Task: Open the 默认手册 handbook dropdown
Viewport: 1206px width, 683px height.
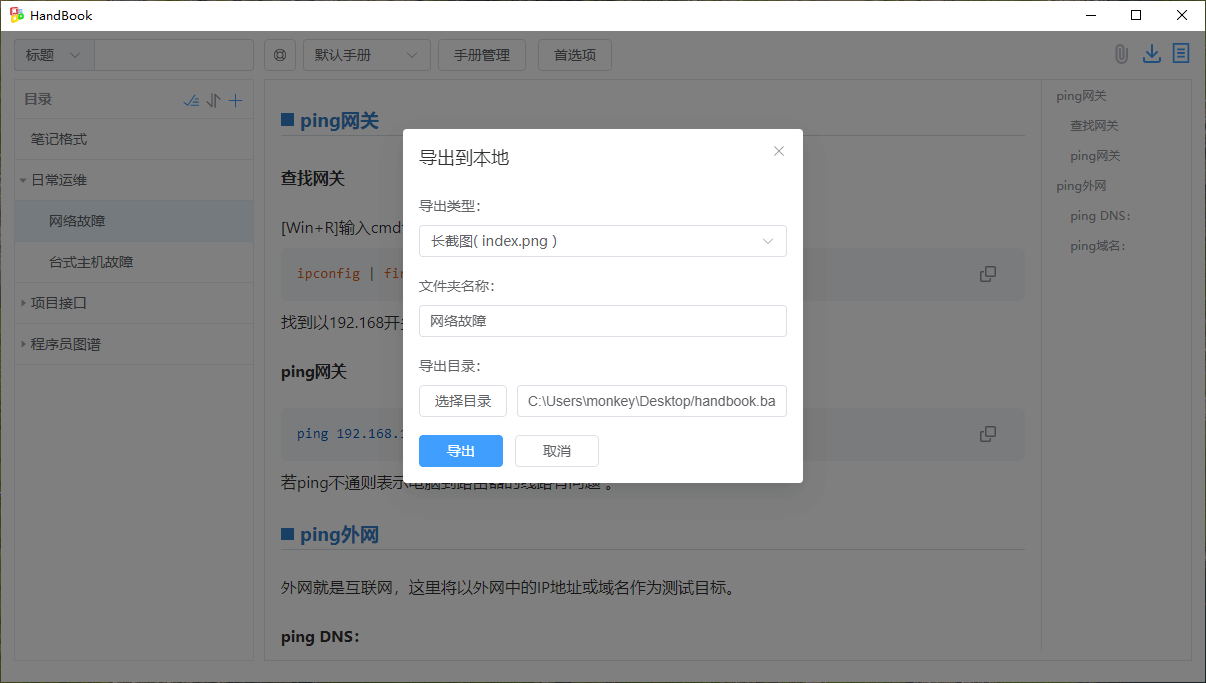Action: [x=366, y=55]
